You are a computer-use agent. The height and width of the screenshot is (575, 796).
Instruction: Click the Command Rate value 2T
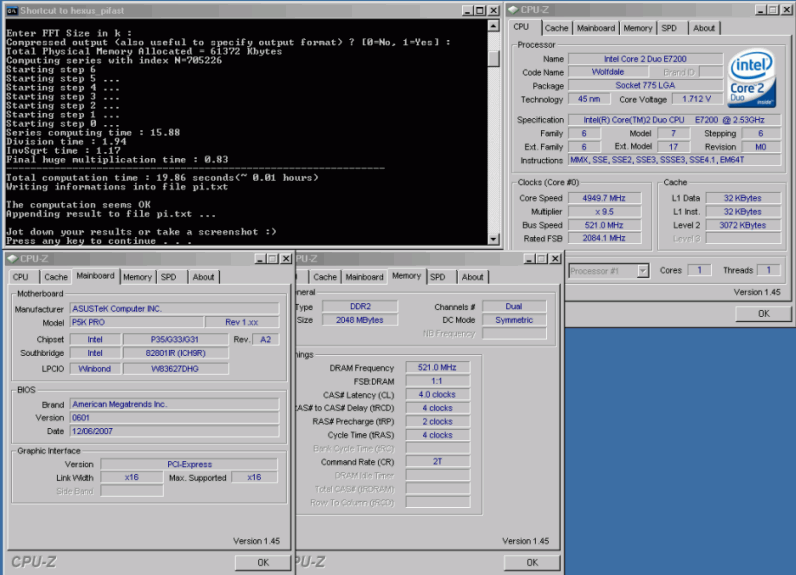pyautogui.click(x=438, y=462)
